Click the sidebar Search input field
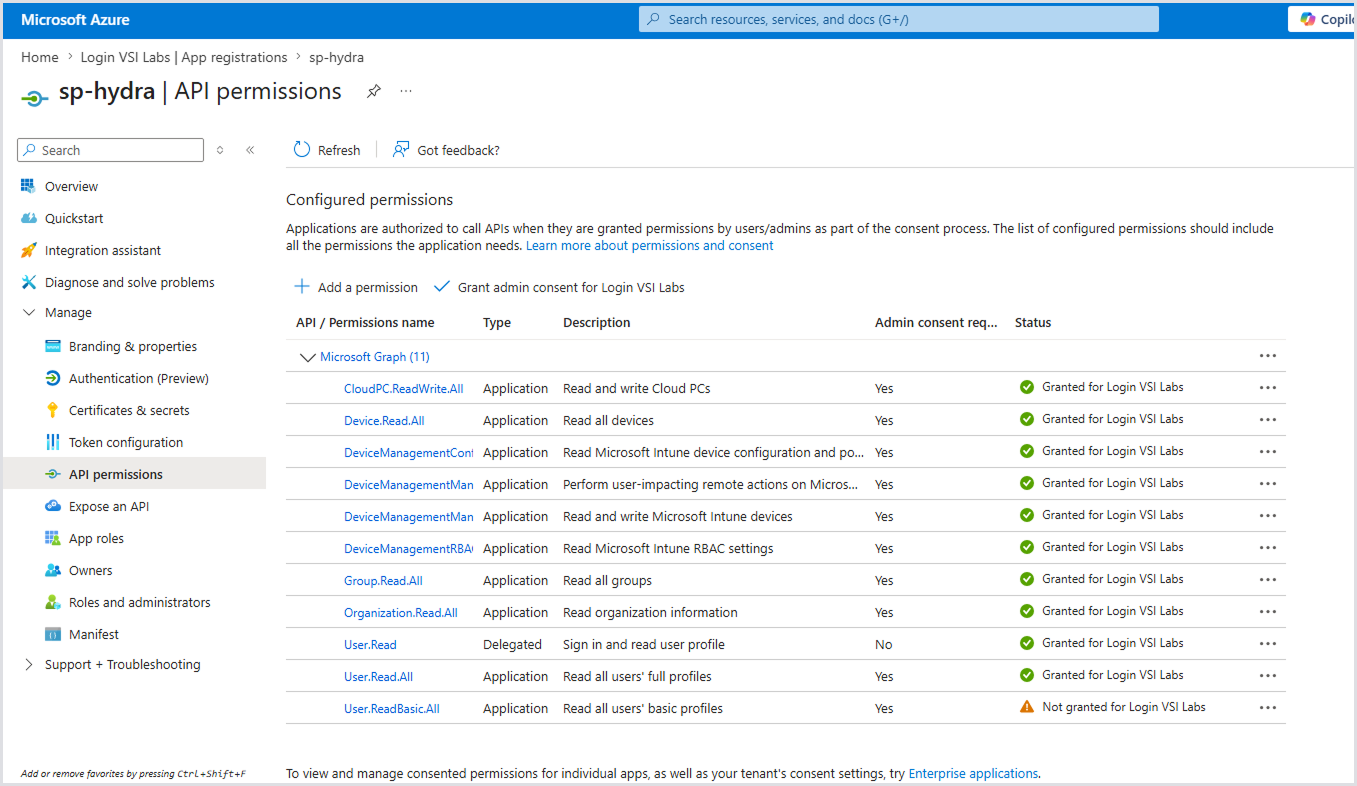 110,150
